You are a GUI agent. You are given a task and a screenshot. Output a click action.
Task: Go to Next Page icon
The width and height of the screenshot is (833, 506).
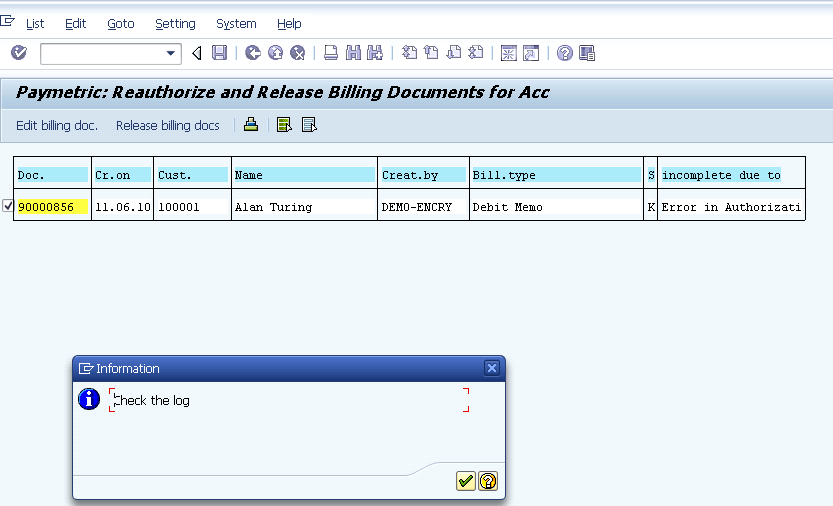pyautogui.click(x=454, y=53)
